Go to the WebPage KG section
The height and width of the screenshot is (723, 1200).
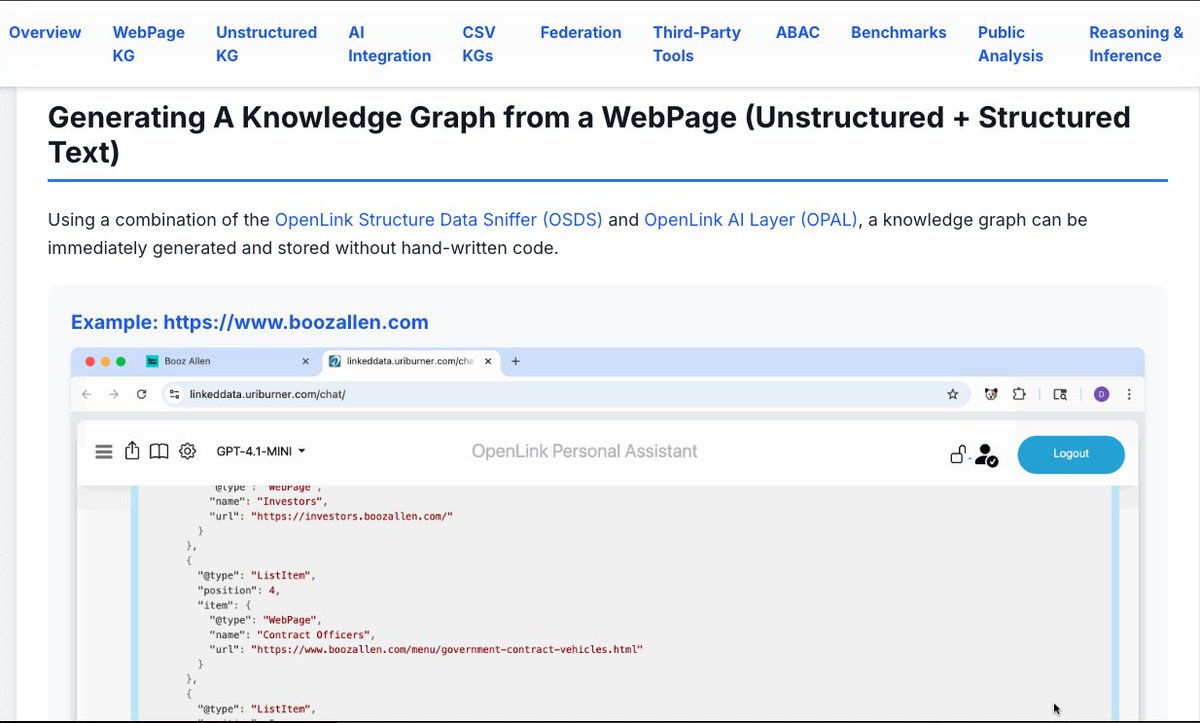(x=148, y=44)
